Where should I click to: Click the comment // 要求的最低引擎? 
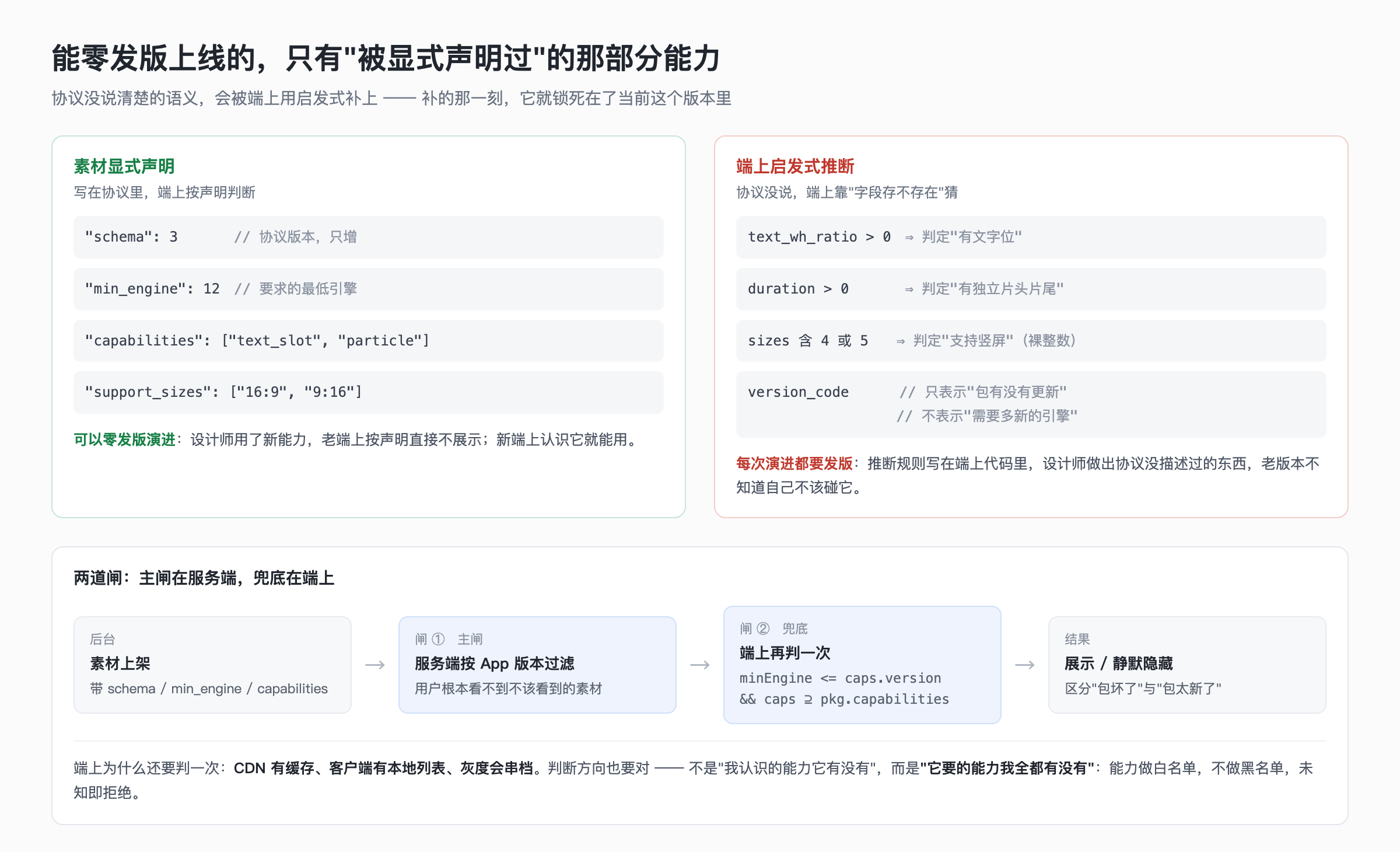(295, 289)
